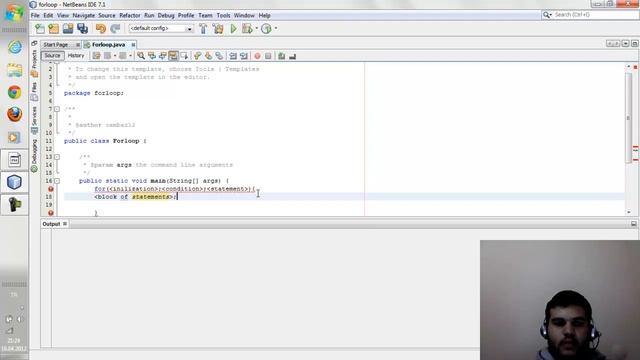Close the Forloop.java tab
The width and height of the screenshot is (640, 360).
[x=133, y=44]
